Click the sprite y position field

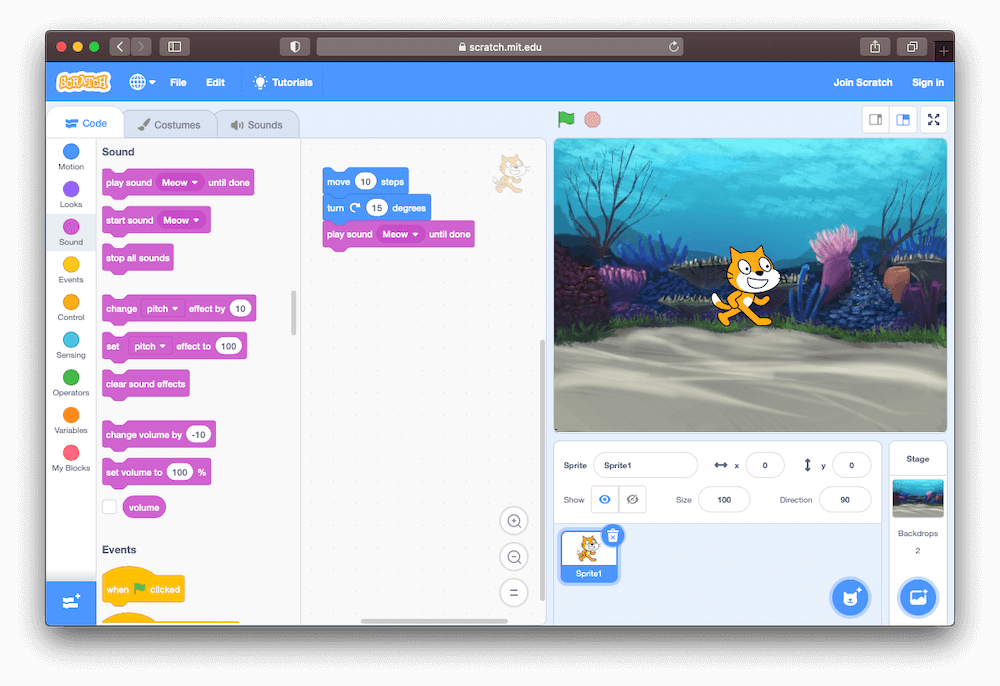click(x=851, y=465)
